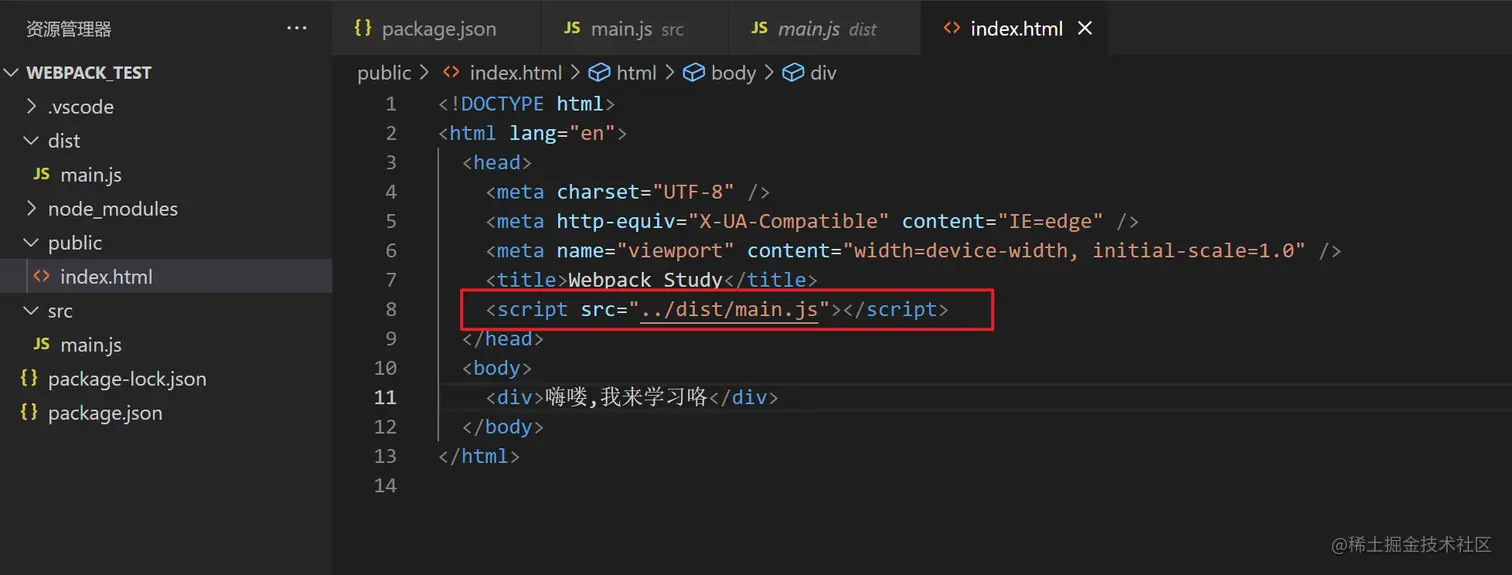Screen dimensions: 1512x575
Task: Open the explorer more actions ellipsis
Action: (297, 28)
